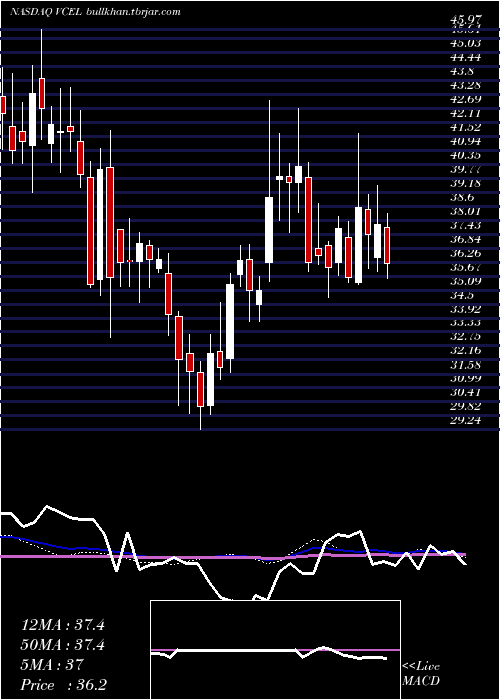Click the 12MA : 37.4 reading

point(63,625)
